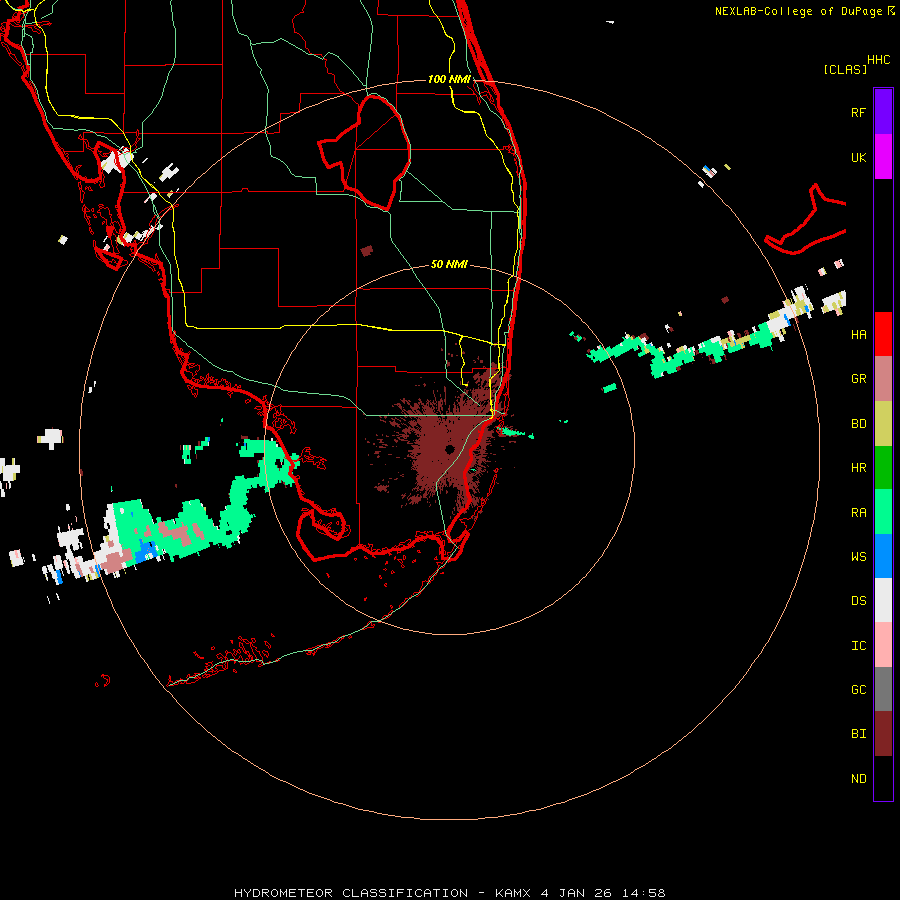Viewport: 900px width, 900px height.
Task: Select the GR pink-brown legend swatch
Action: pos(883,379)
